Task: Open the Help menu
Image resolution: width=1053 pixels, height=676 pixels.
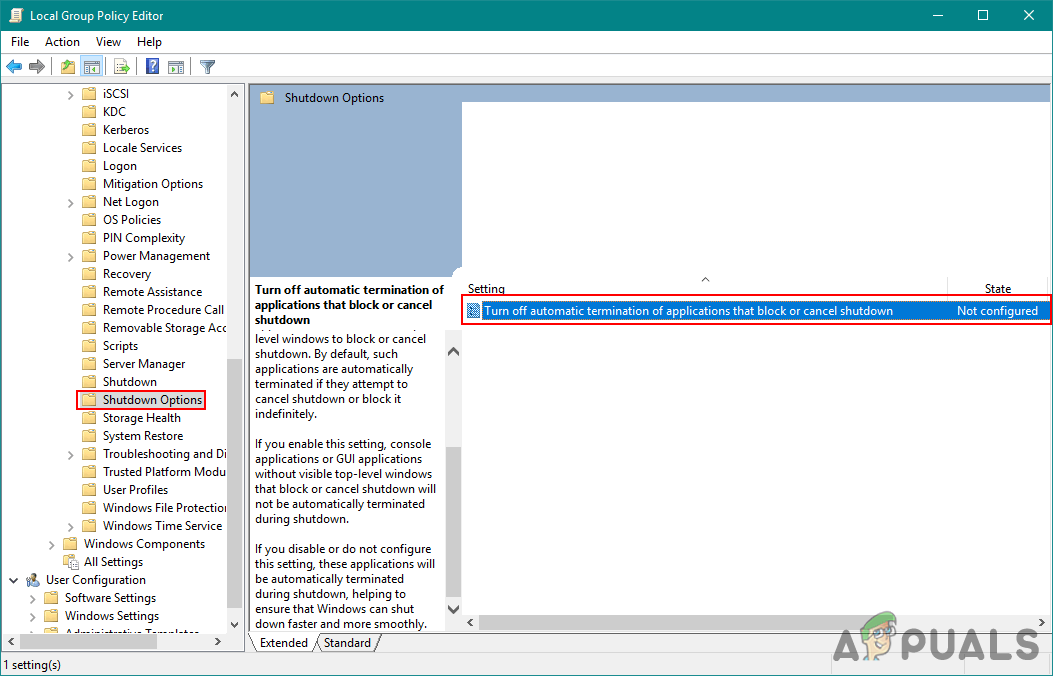Action: pos(149,42)
